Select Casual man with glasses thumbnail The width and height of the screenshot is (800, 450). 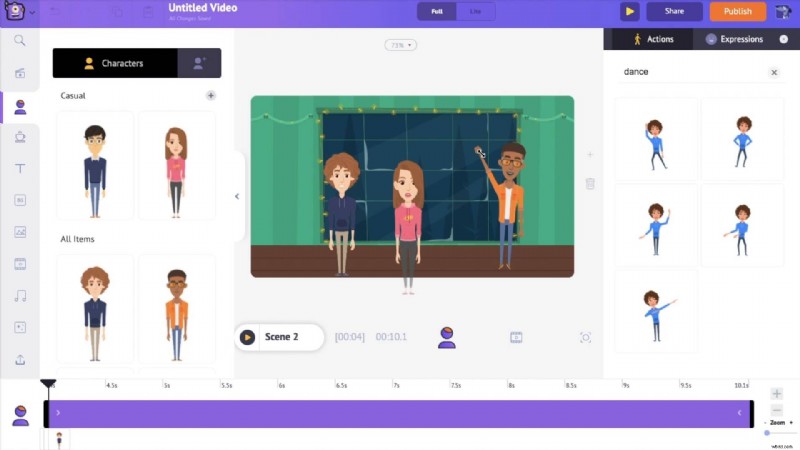pyautogui.click(x=95, y=166)
